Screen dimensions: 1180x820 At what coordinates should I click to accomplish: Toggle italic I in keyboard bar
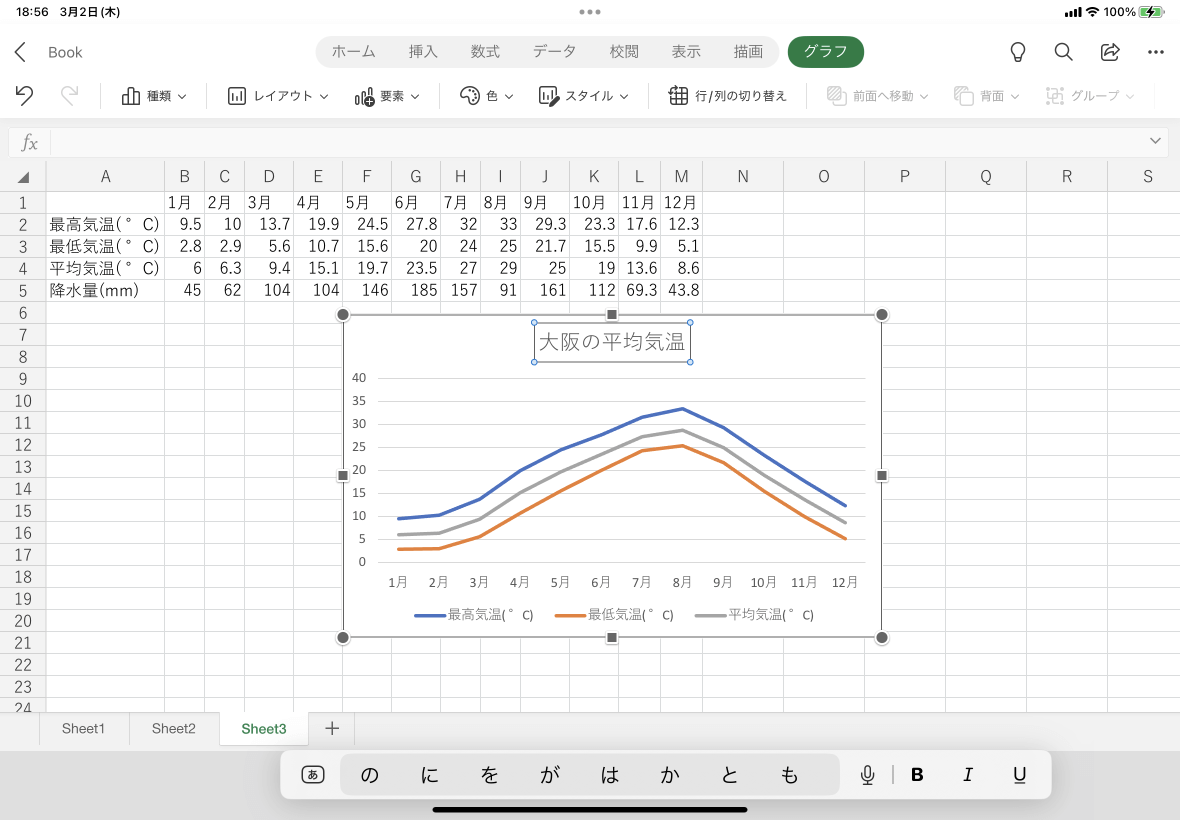click(x=968, y=775)
